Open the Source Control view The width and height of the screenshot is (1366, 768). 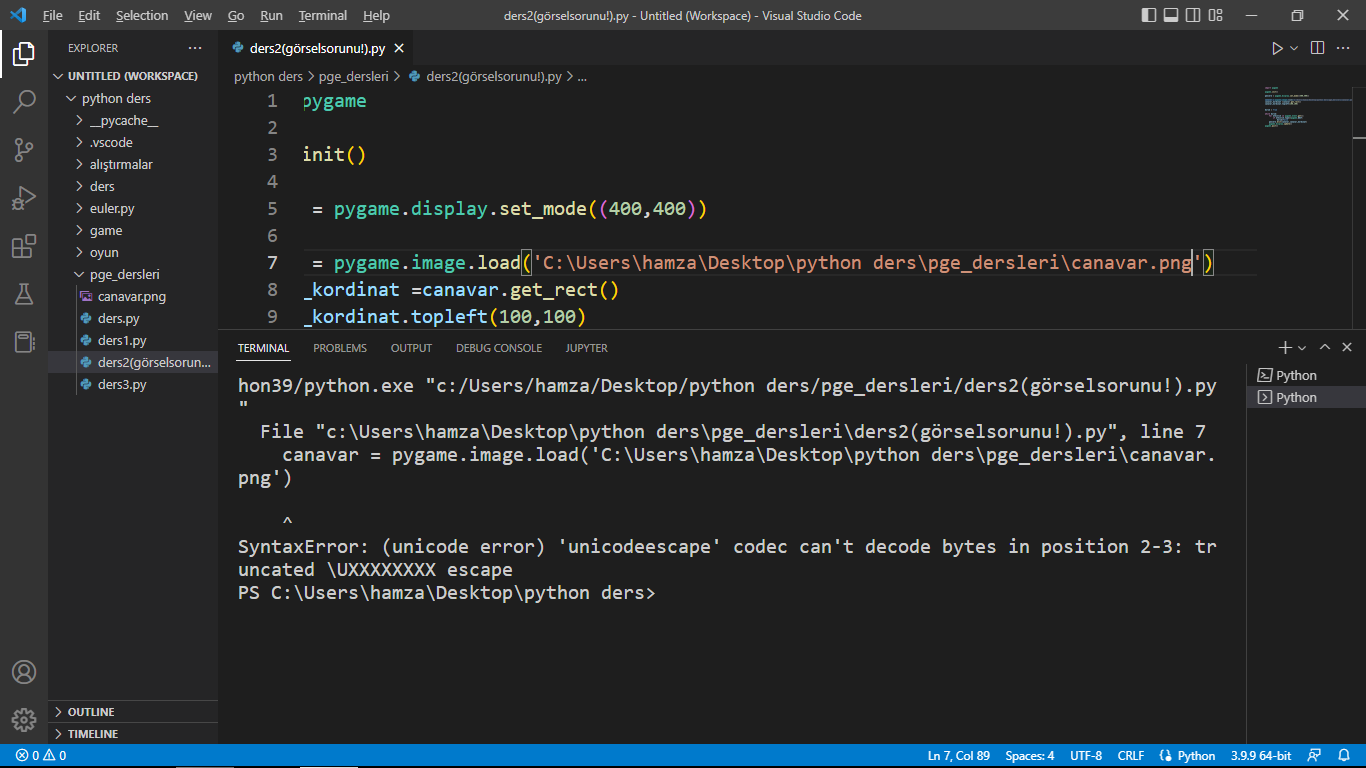[x=24, y=150]
